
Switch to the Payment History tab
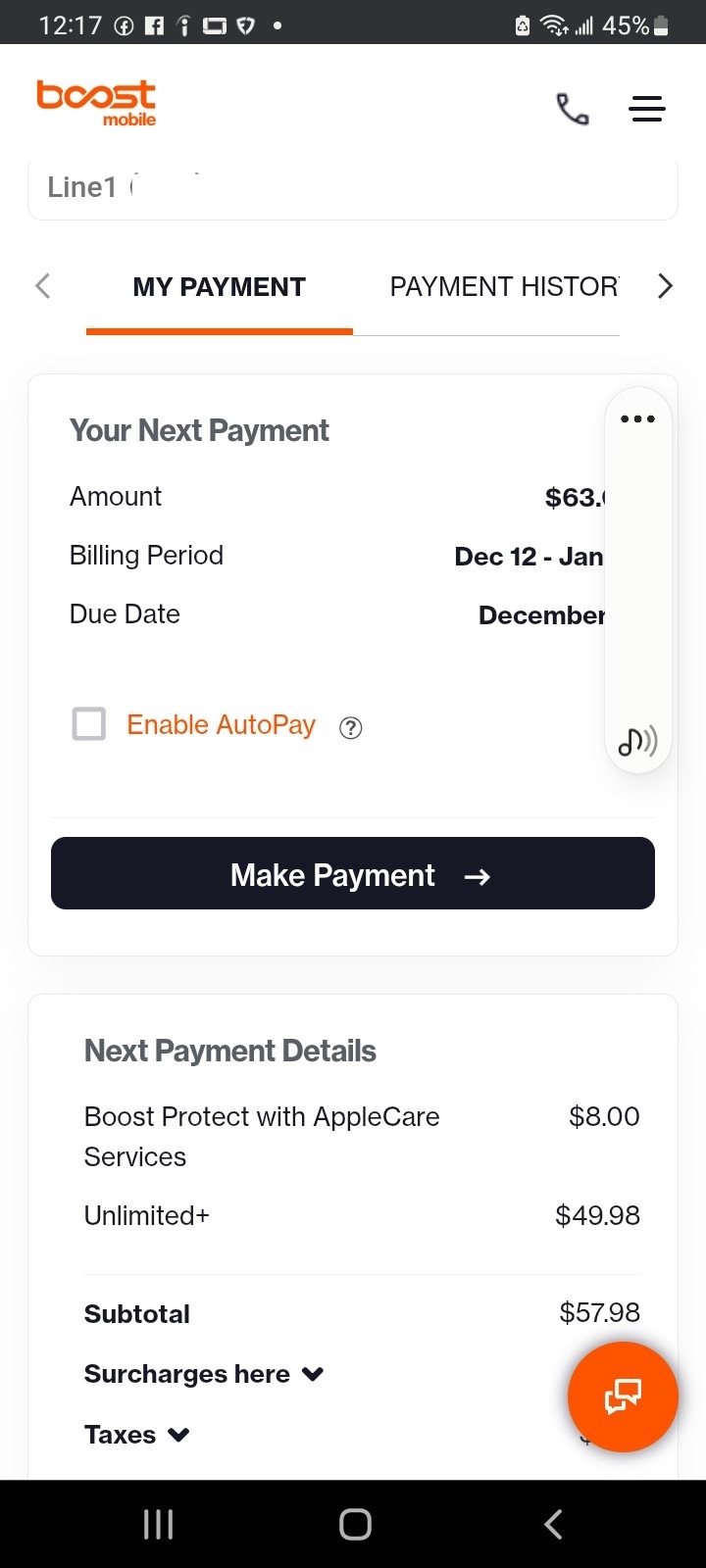504,287
